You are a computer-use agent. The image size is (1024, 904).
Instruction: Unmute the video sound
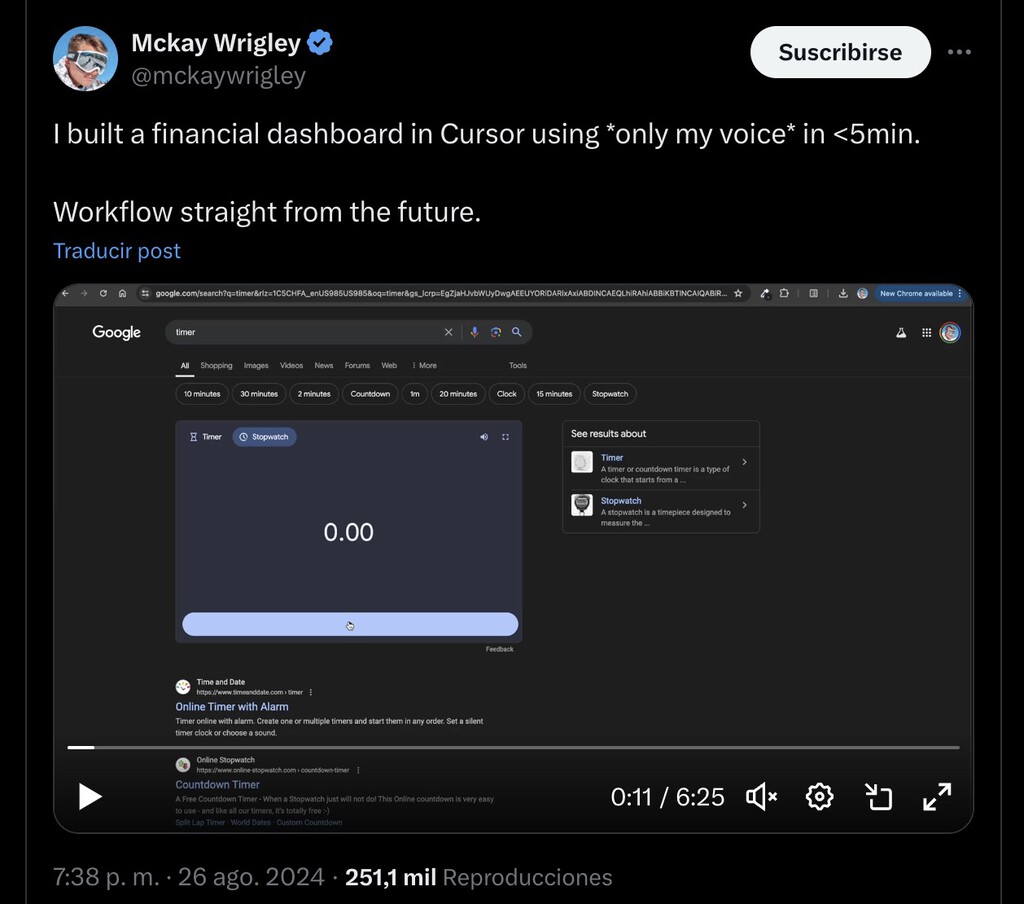[761, 797]
